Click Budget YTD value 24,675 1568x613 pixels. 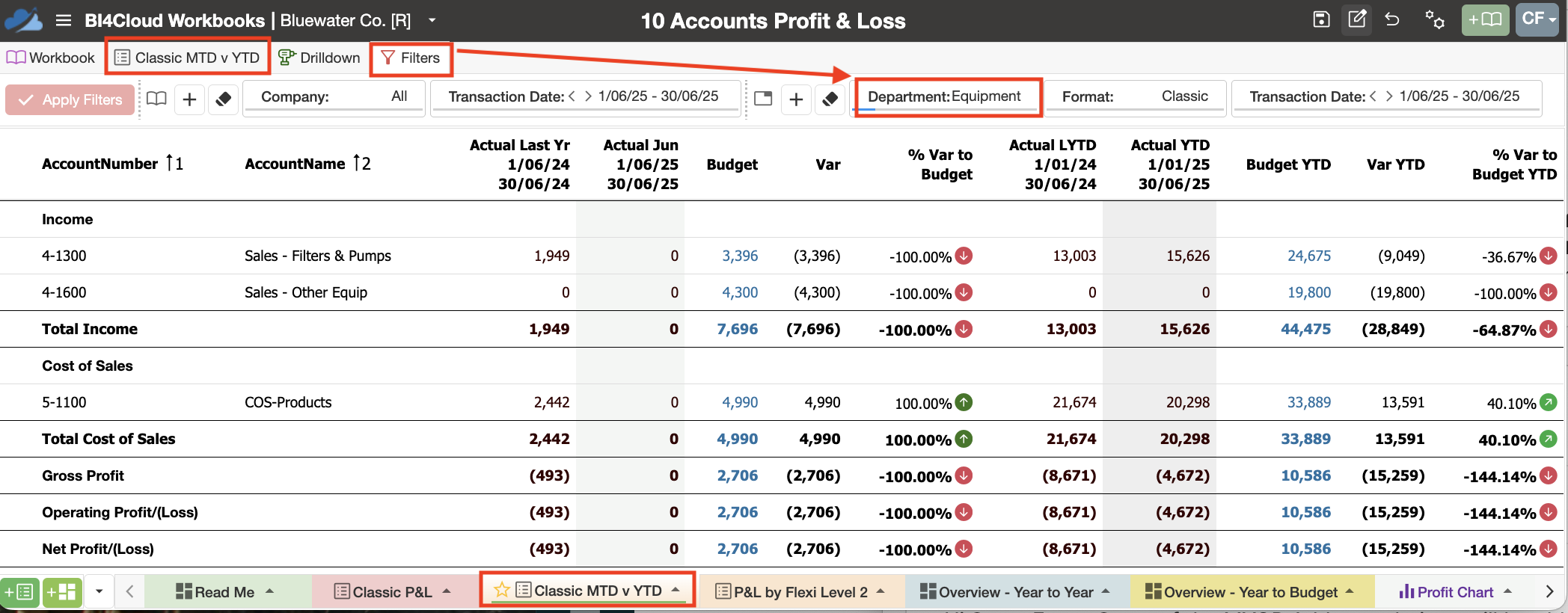[1309, 256]
